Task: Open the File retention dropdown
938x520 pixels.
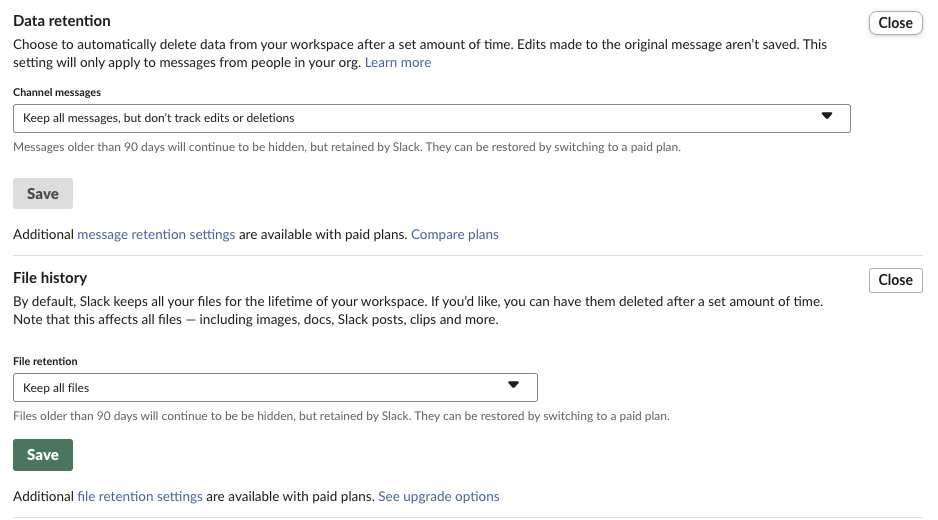Action: pos(275,388)
